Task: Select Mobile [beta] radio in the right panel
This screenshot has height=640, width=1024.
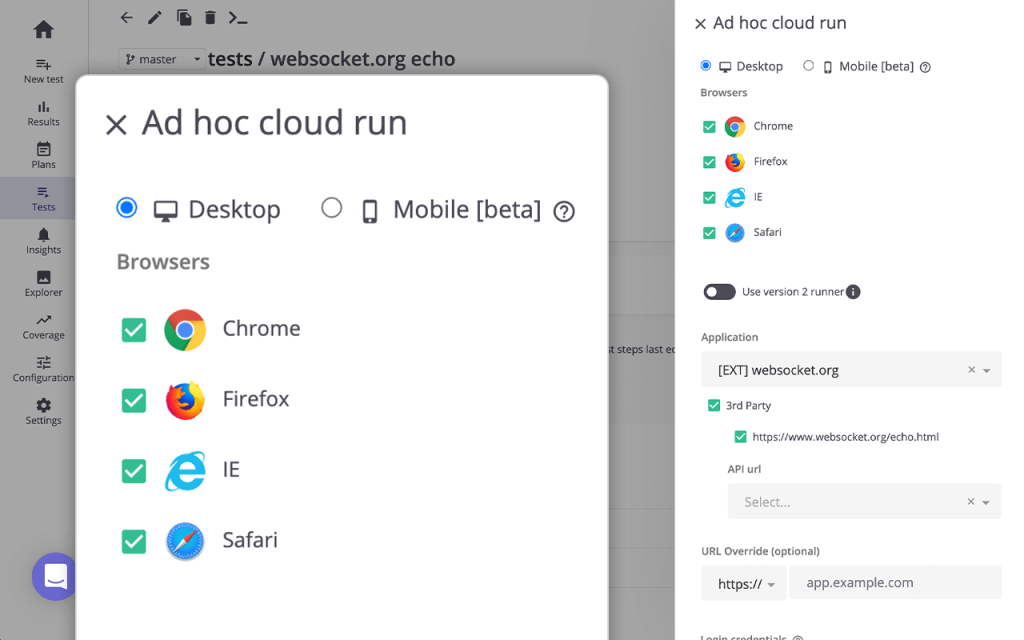Action: 808,65
